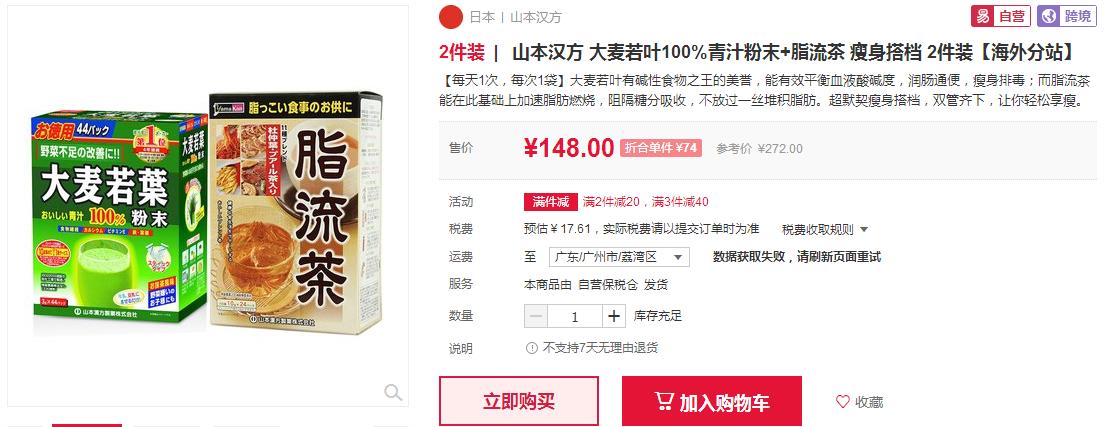Click the 折合单件 ¥74 price tag

[661, 148]
